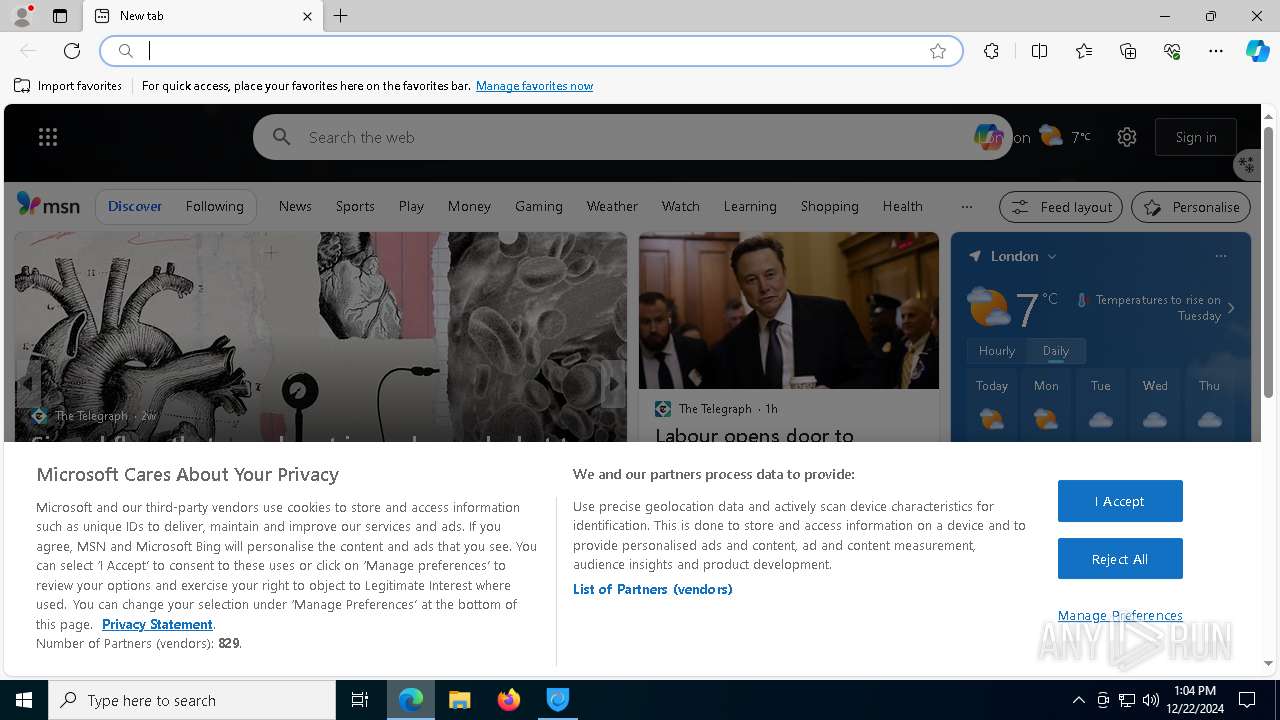Add this page to favorites star
1280x720 pixels.
tap(938, 51)
